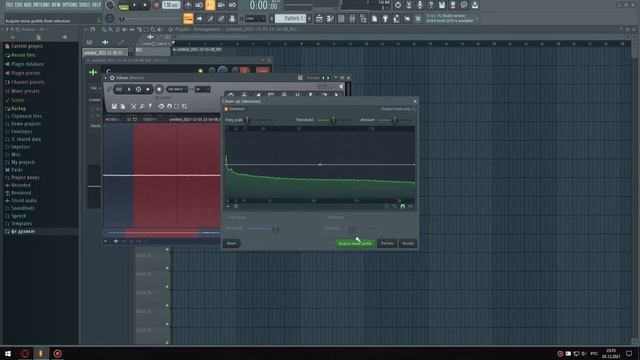The height and width of the screenshot is (360, 640).
Task: Click the Reset button in Clean up dialog
Action: [x=231, y=243]
